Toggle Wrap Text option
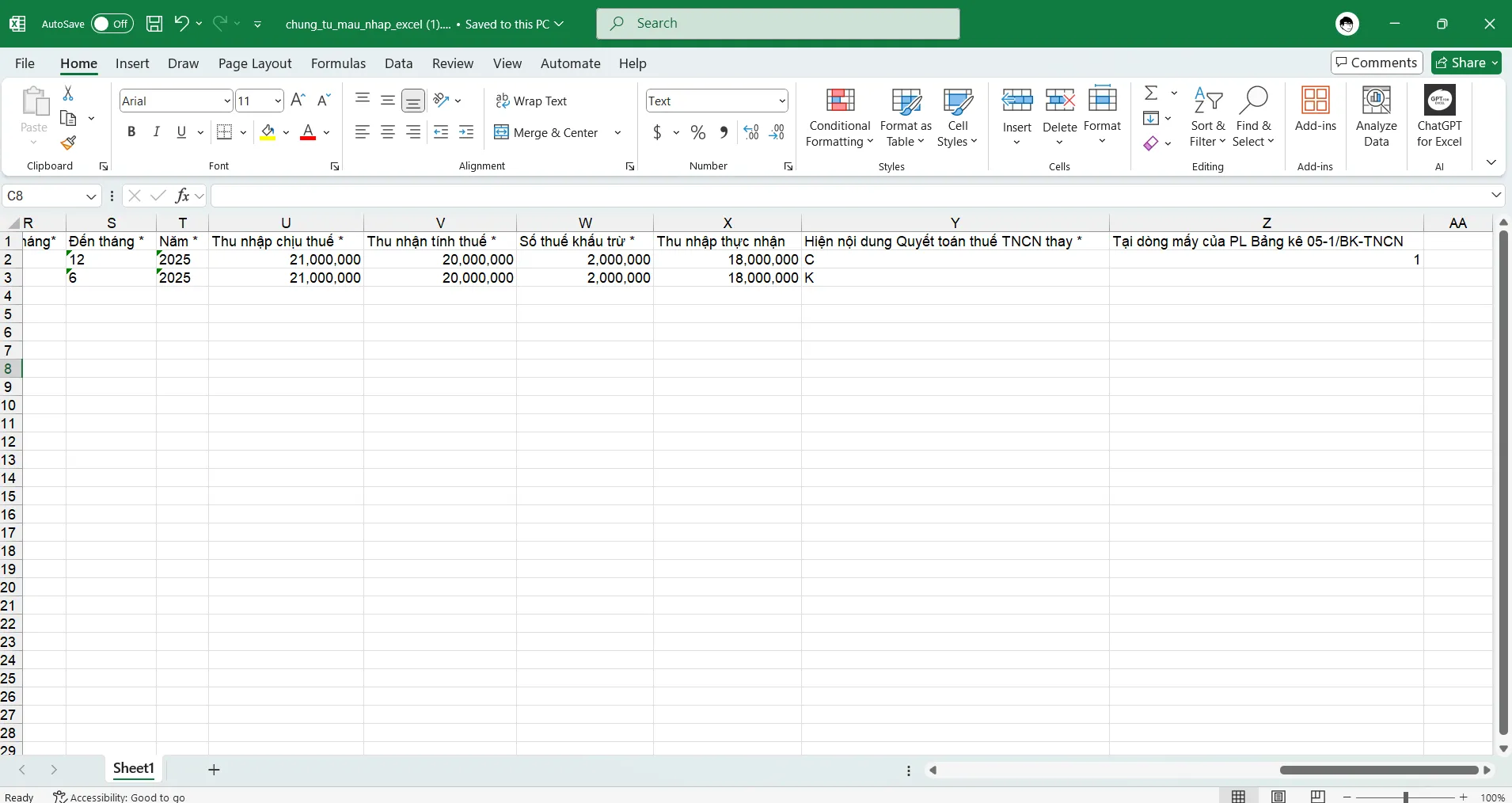The height and width of the screenshot is (803, 1512). (531, 101)
